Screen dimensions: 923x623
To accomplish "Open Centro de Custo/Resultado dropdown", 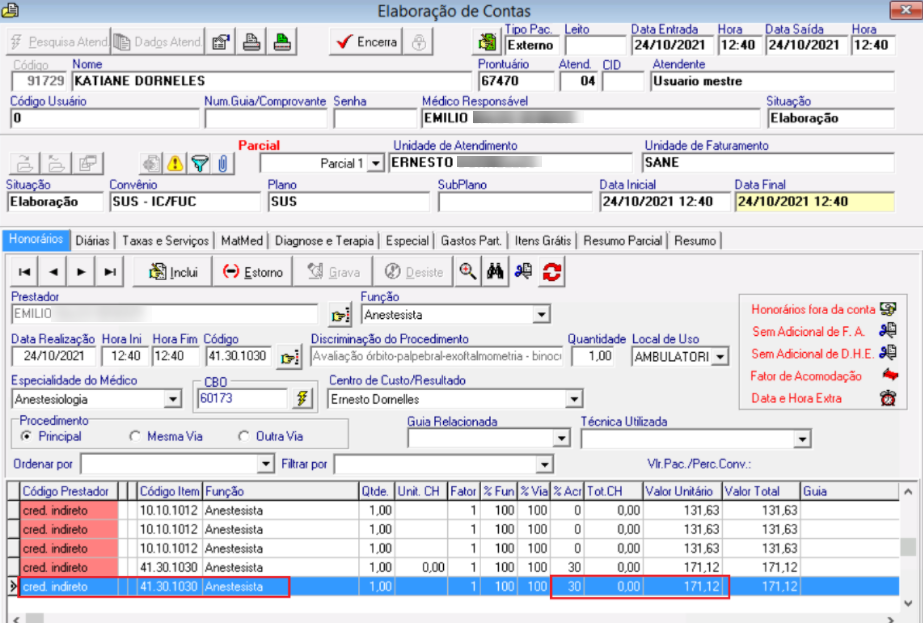I will pos(574,399).
